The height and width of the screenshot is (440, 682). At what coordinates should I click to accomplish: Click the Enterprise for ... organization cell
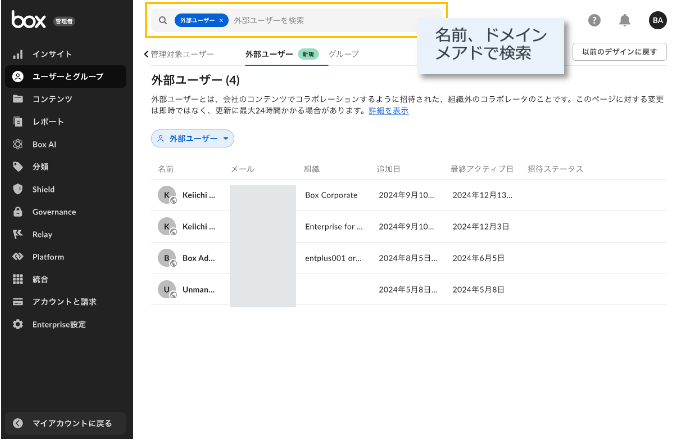[334, 227]
